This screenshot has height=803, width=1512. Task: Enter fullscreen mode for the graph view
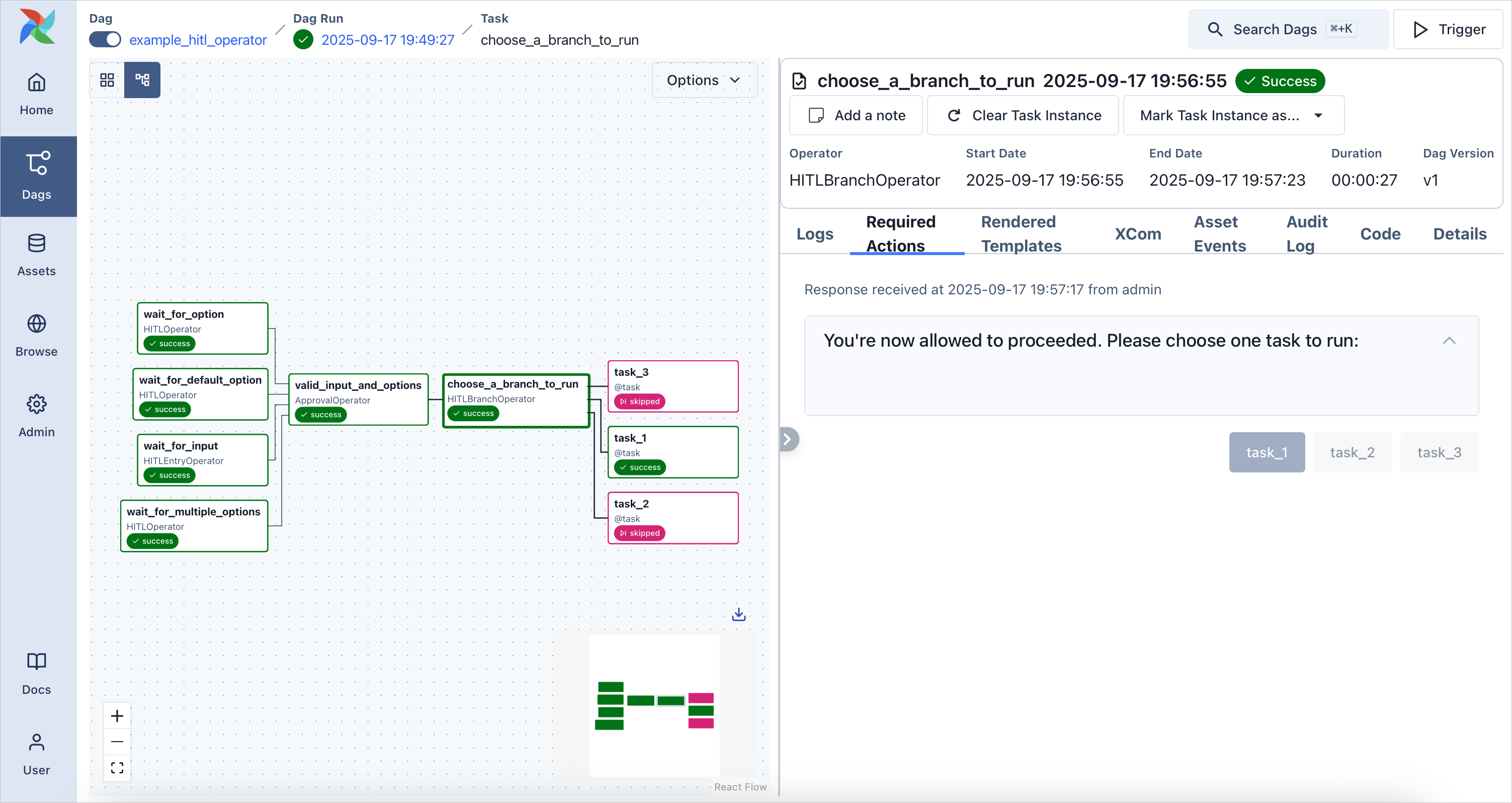[117, 767]
